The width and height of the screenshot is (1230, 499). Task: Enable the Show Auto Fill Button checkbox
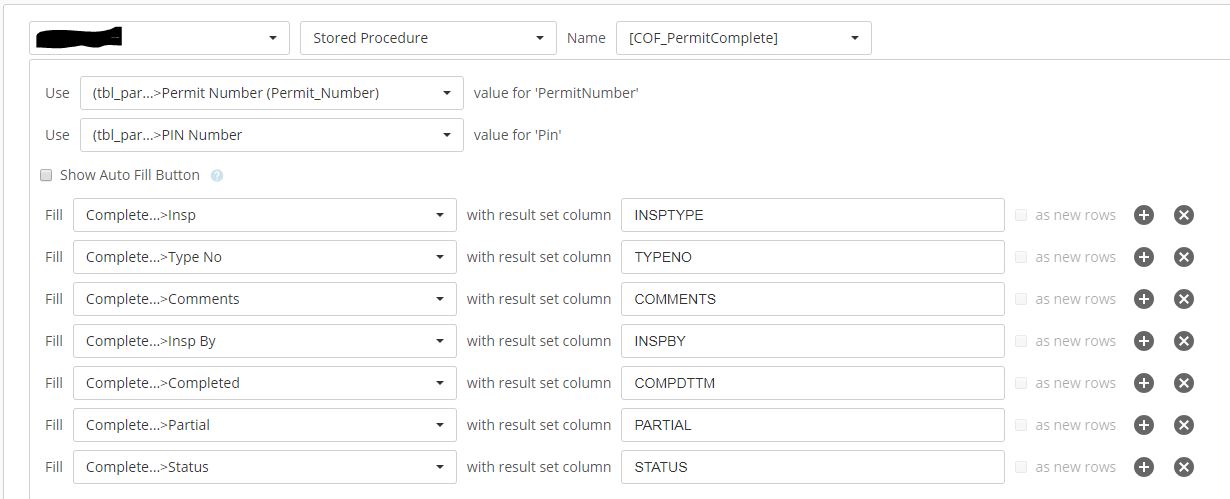point(46,175)
